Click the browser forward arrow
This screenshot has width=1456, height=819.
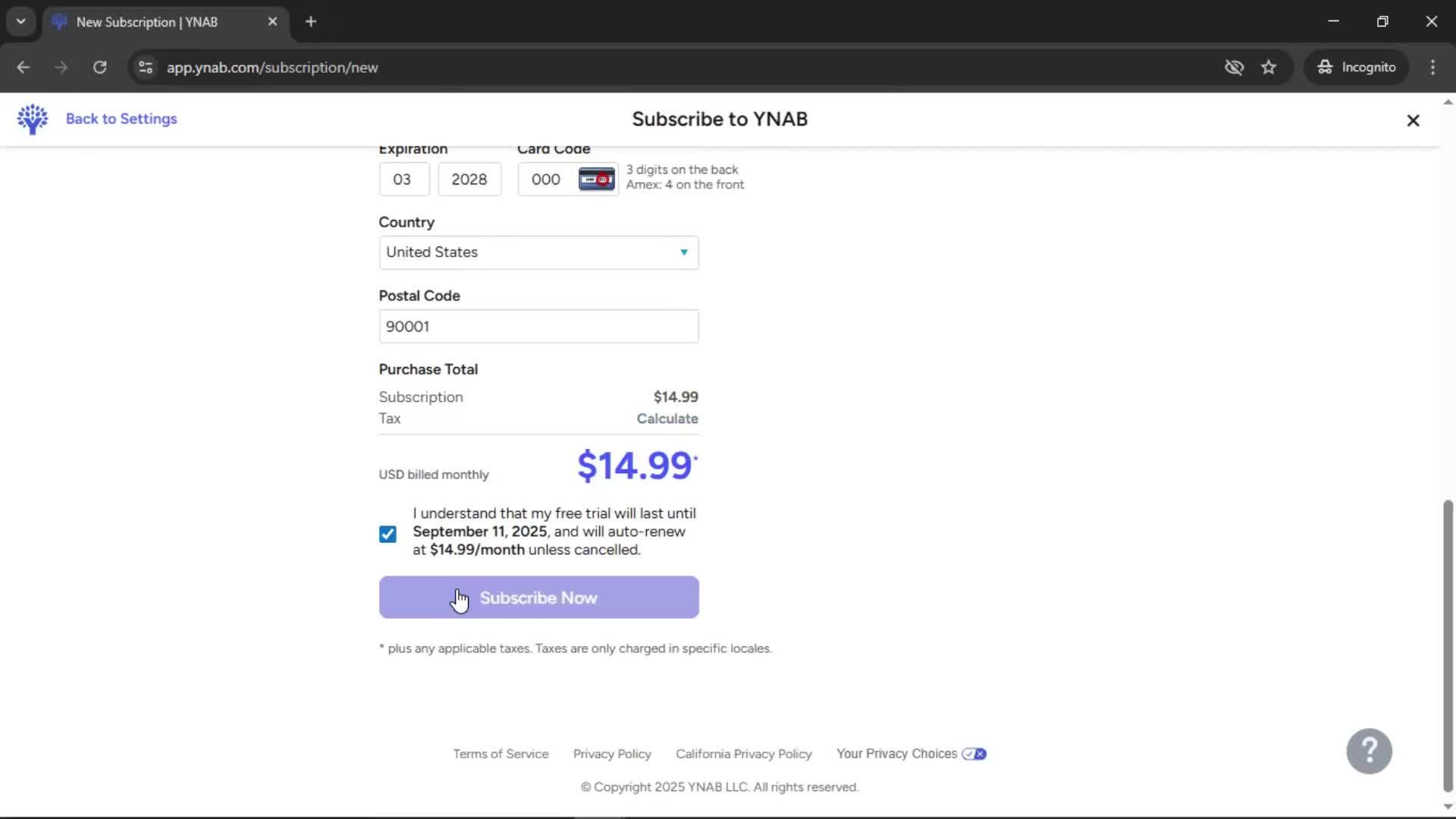[x=61, y=67]
